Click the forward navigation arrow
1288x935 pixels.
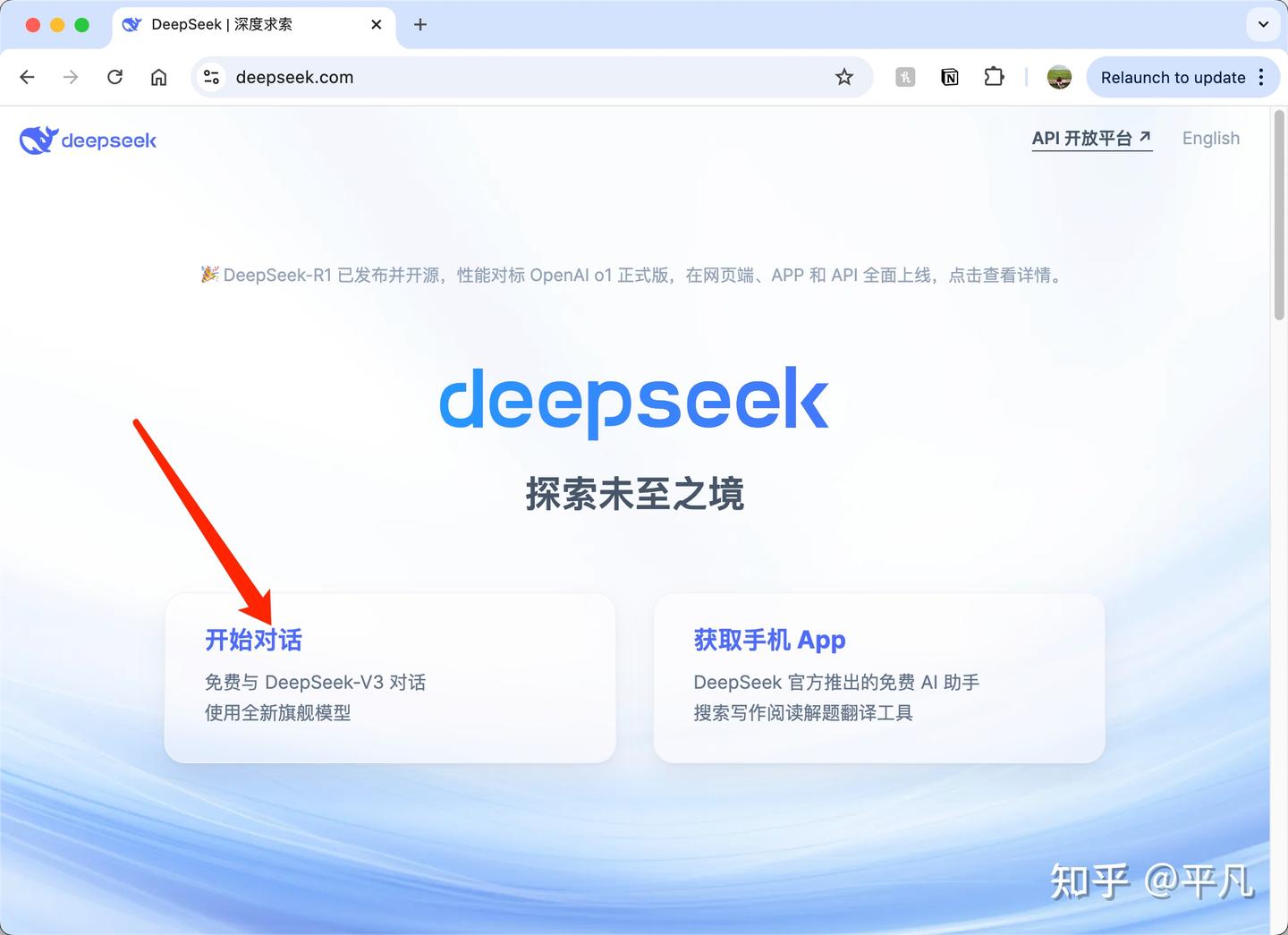(71, 77)
